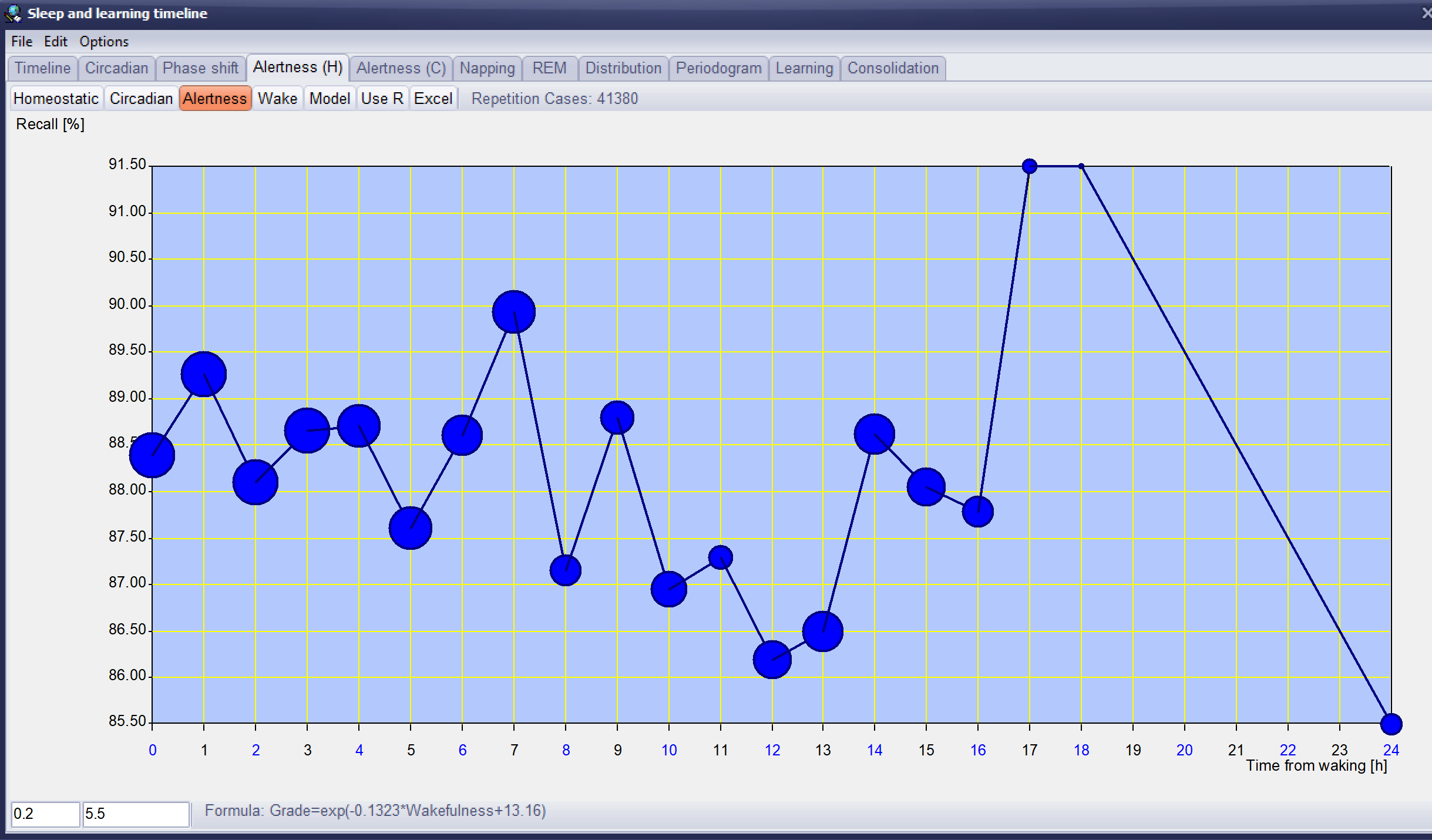Switch to the Phase shift tab

(200, 68)
